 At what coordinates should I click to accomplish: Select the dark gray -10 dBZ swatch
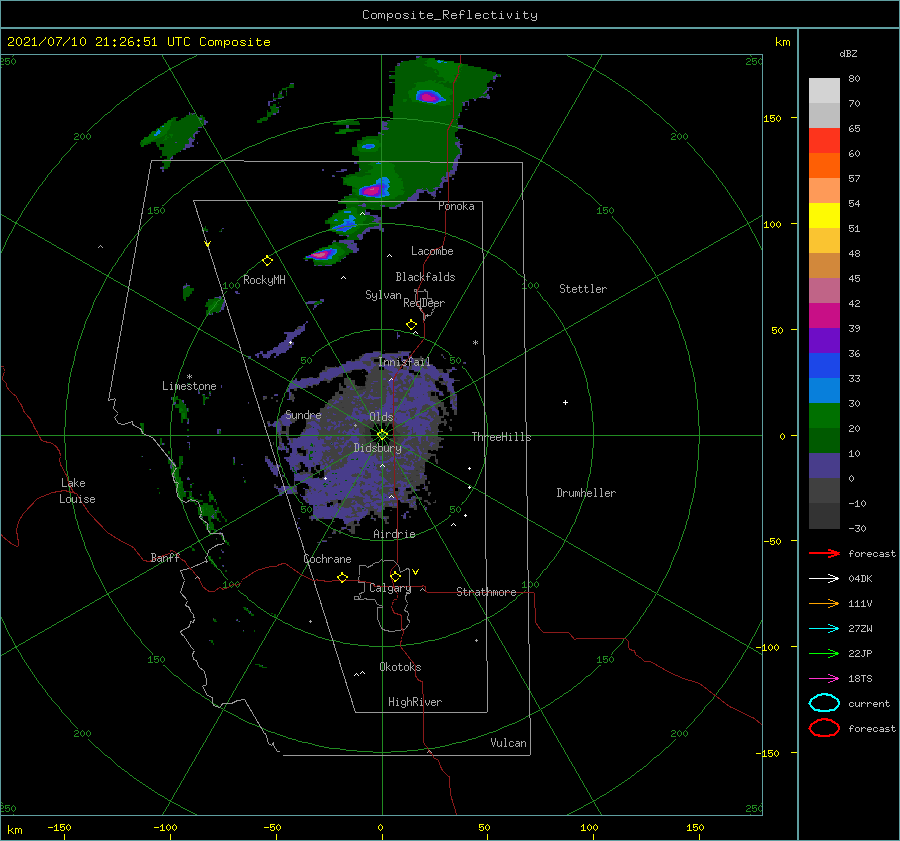coord(824,515)
